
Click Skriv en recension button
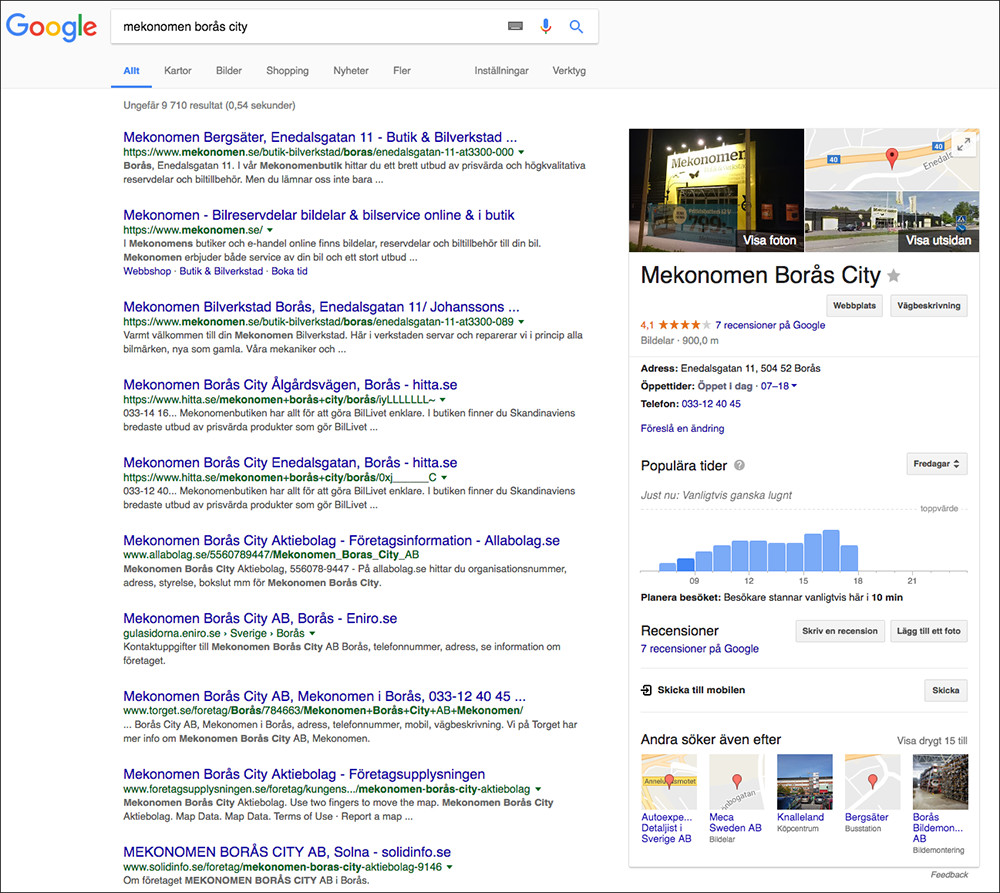pos(840,631)
